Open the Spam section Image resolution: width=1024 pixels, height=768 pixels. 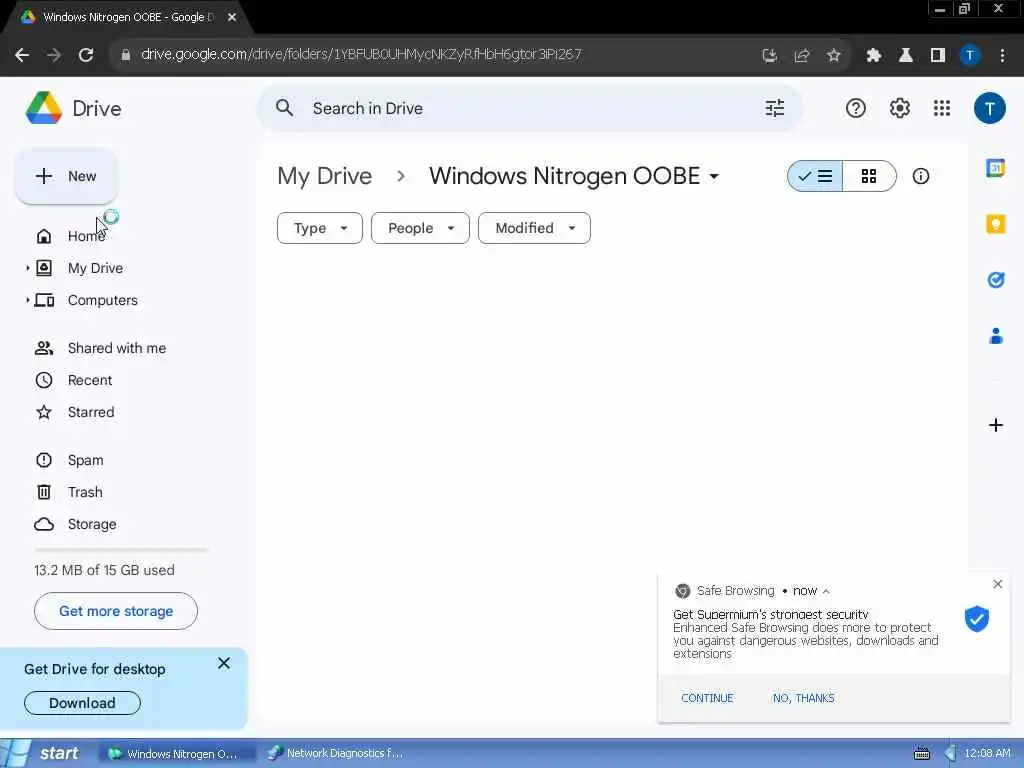point(86,460)
